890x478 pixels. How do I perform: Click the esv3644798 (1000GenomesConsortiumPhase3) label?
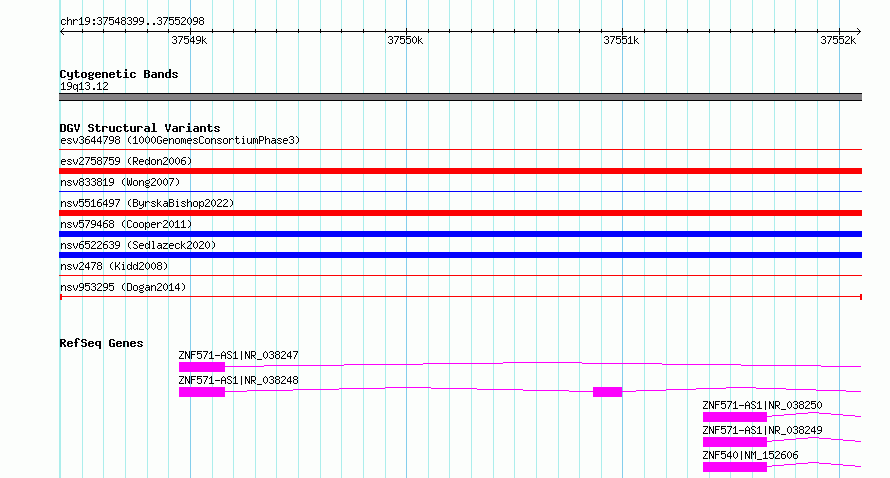[180, 140]
